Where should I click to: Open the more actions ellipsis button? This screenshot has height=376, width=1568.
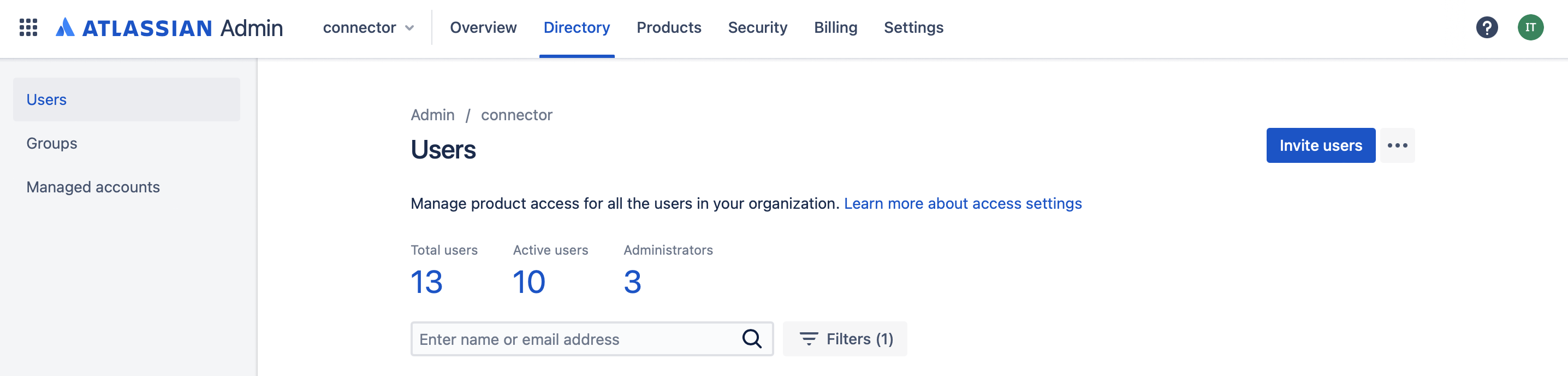(1397, 145)
